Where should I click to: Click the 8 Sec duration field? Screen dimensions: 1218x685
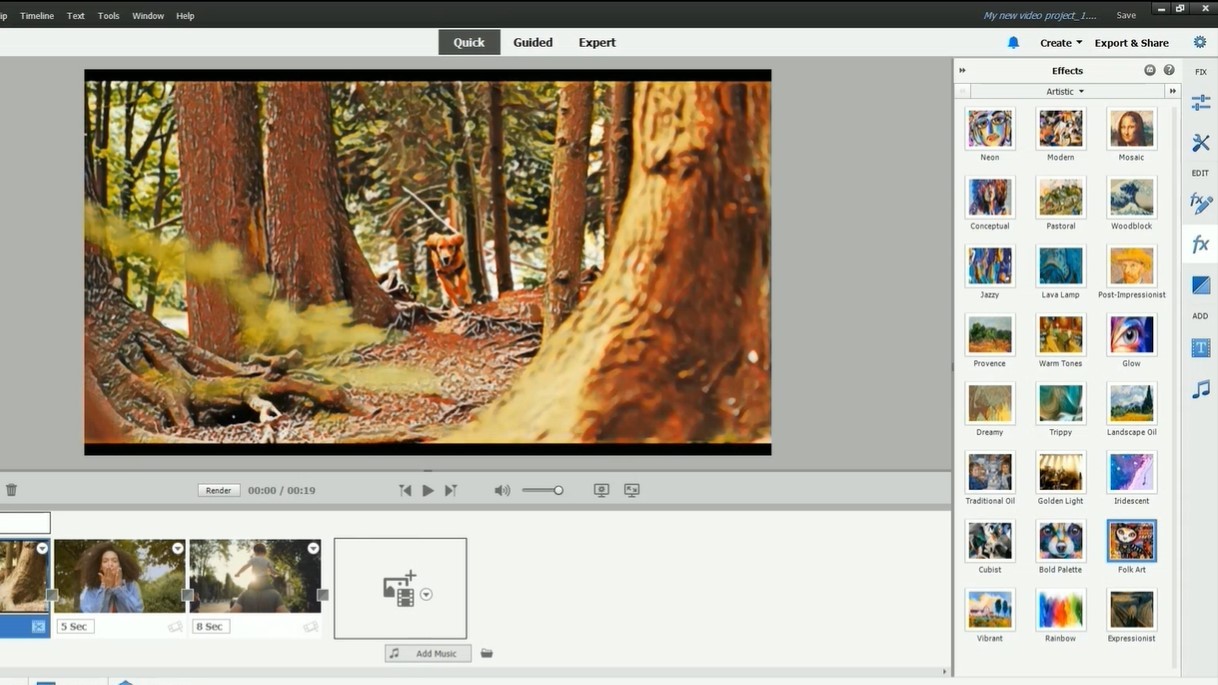click(x=210, y=626)
